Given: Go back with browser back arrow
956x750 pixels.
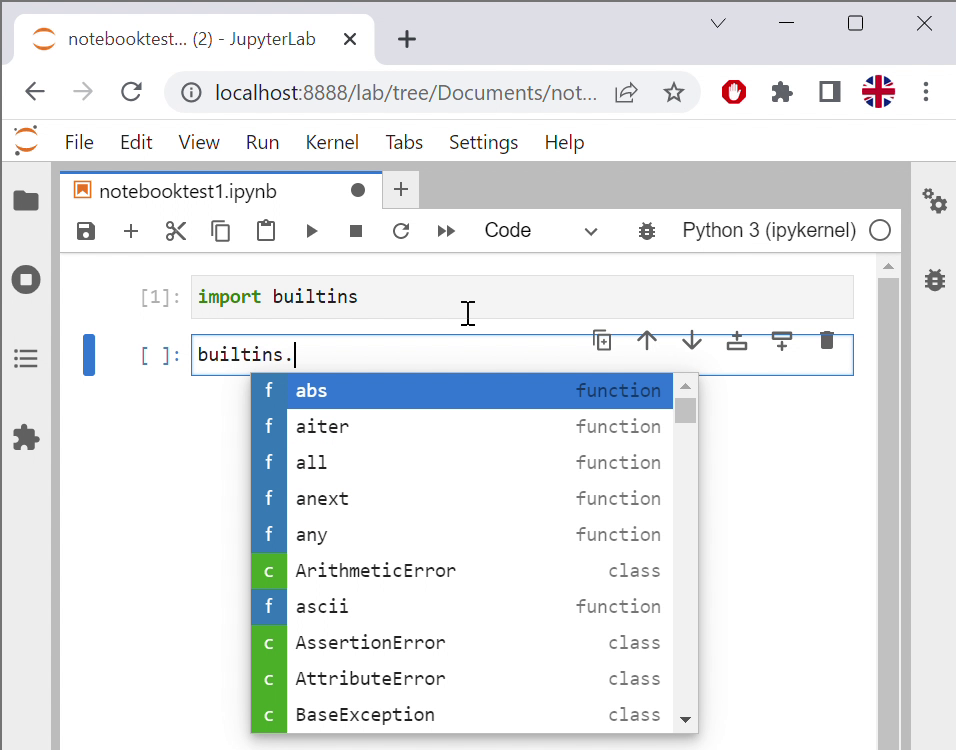Looking at the screenshot, I should pyautogui.click(x=35, y=92).
